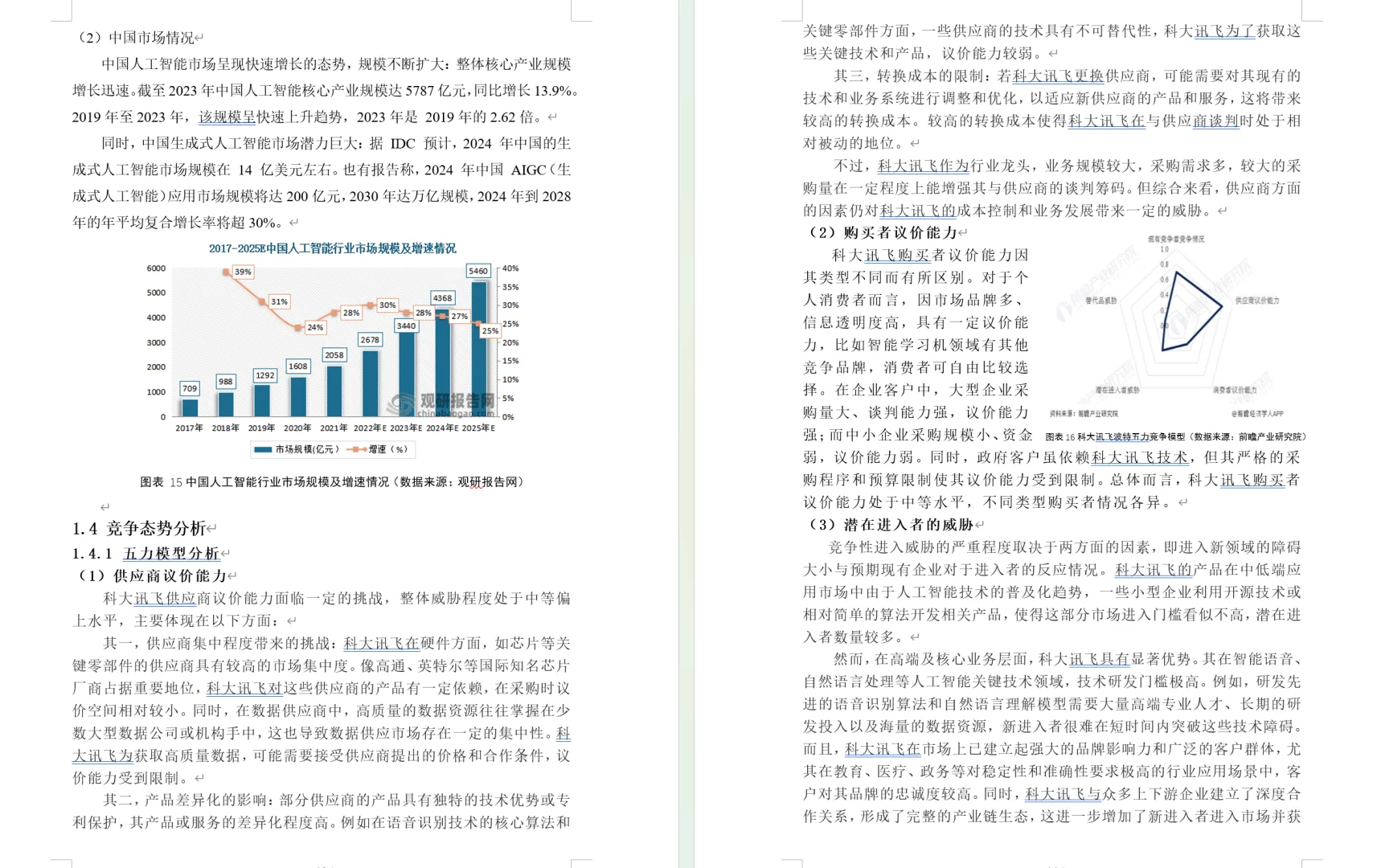The image size is (1377, 868).
Task: Click the "2017年" x-axis label
Action: pyautogui.click(x=190, y=428)
